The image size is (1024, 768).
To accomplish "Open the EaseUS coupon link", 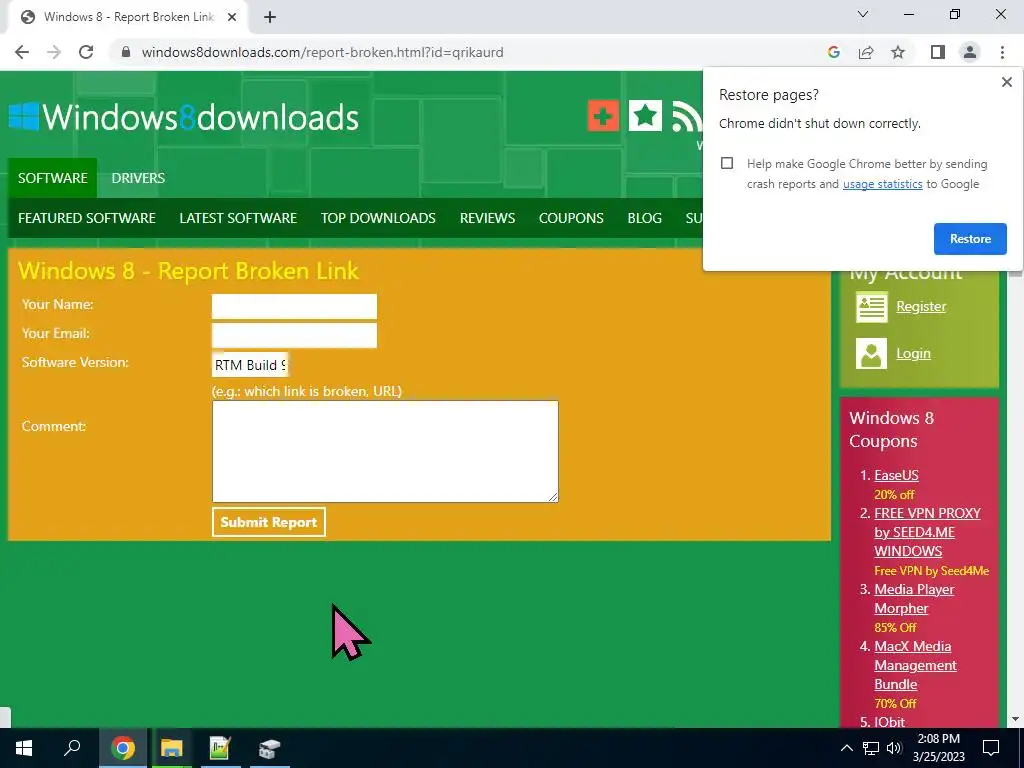I will pos(896,475).
